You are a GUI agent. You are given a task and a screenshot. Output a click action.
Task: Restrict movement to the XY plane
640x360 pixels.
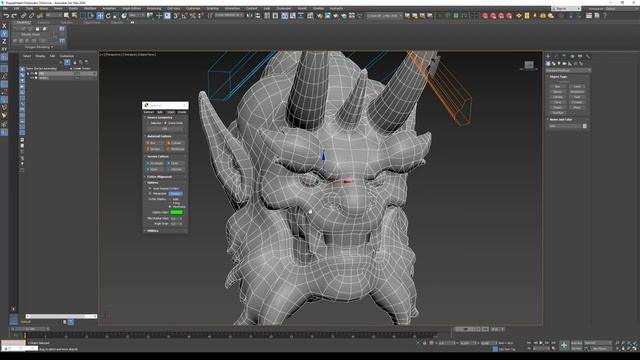(4, 49)
